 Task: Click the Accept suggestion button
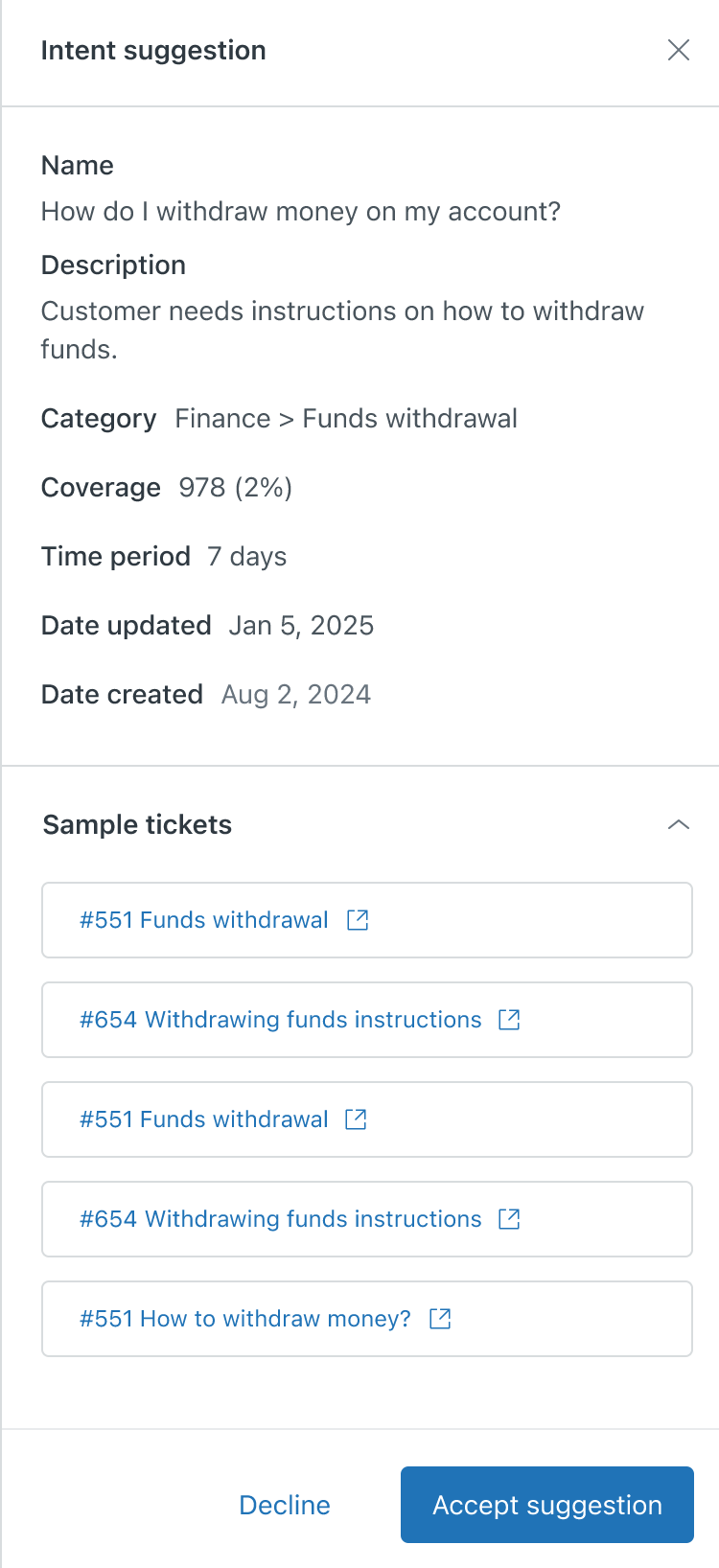(x=547, y=1505)
